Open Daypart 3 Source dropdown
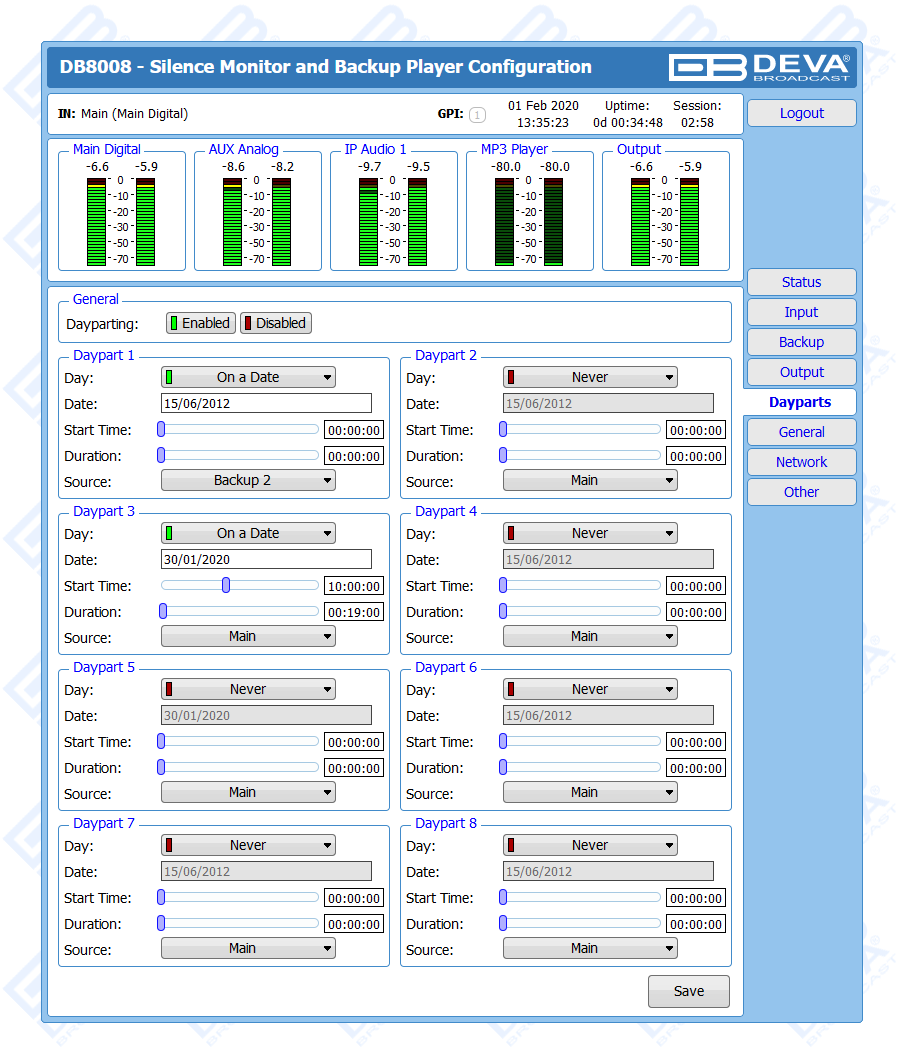The width and height of the screenshot is (904, 1064). [x=248, y=636]
